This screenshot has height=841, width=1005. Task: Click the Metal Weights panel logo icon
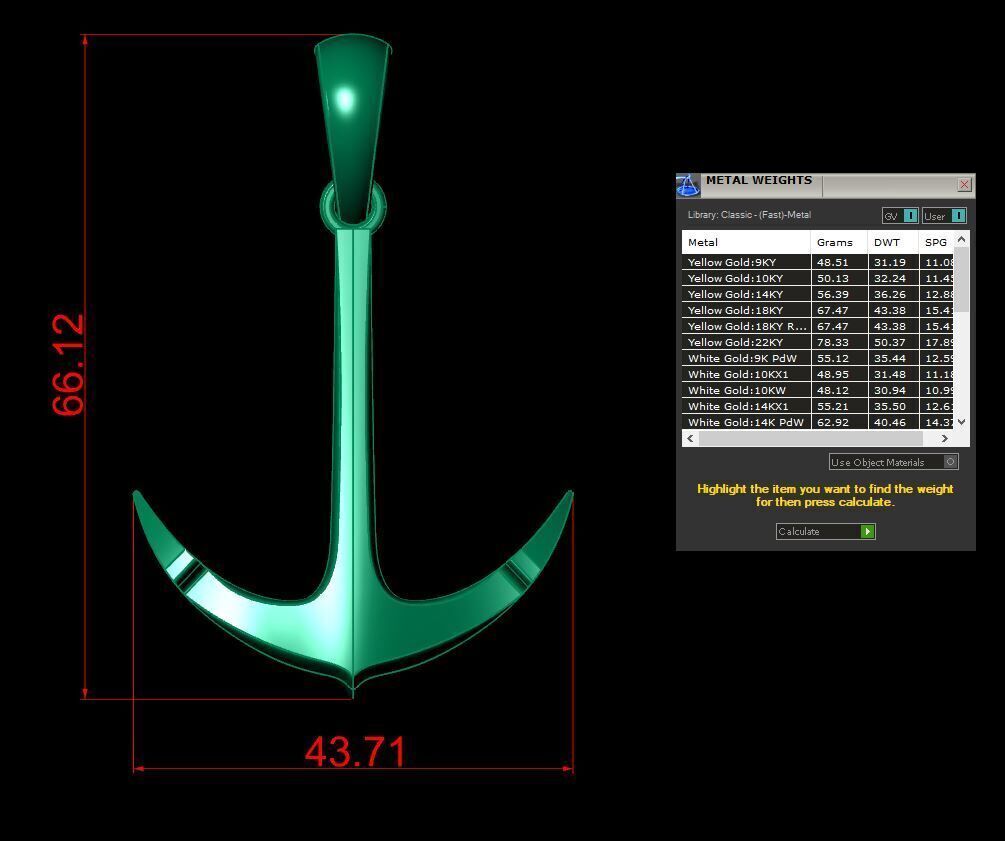[688, 185]
